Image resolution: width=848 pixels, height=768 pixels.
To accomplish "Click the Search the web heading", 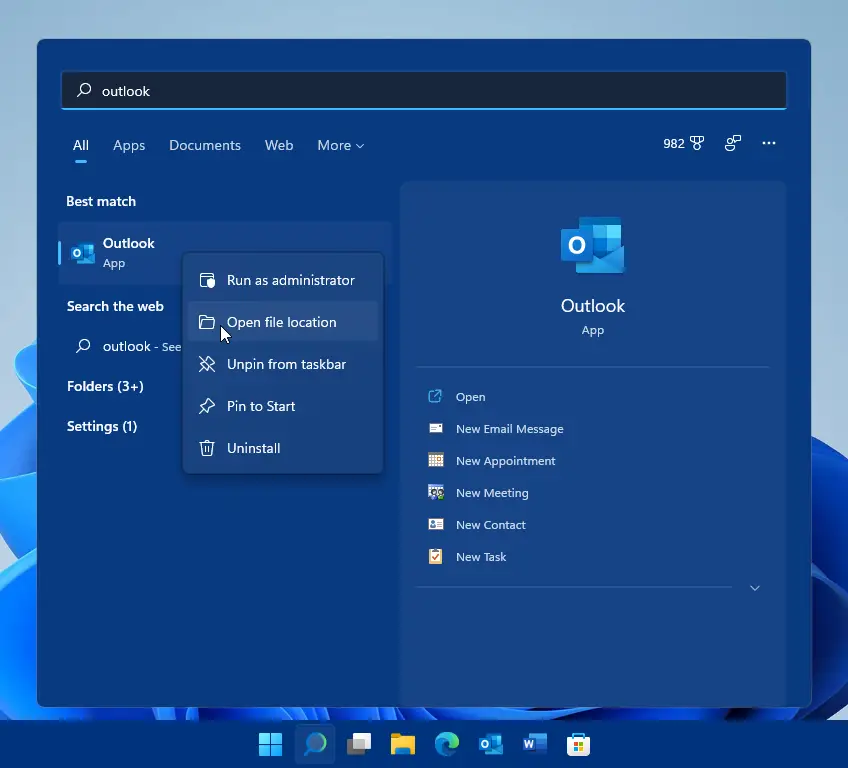I will 115,306.
